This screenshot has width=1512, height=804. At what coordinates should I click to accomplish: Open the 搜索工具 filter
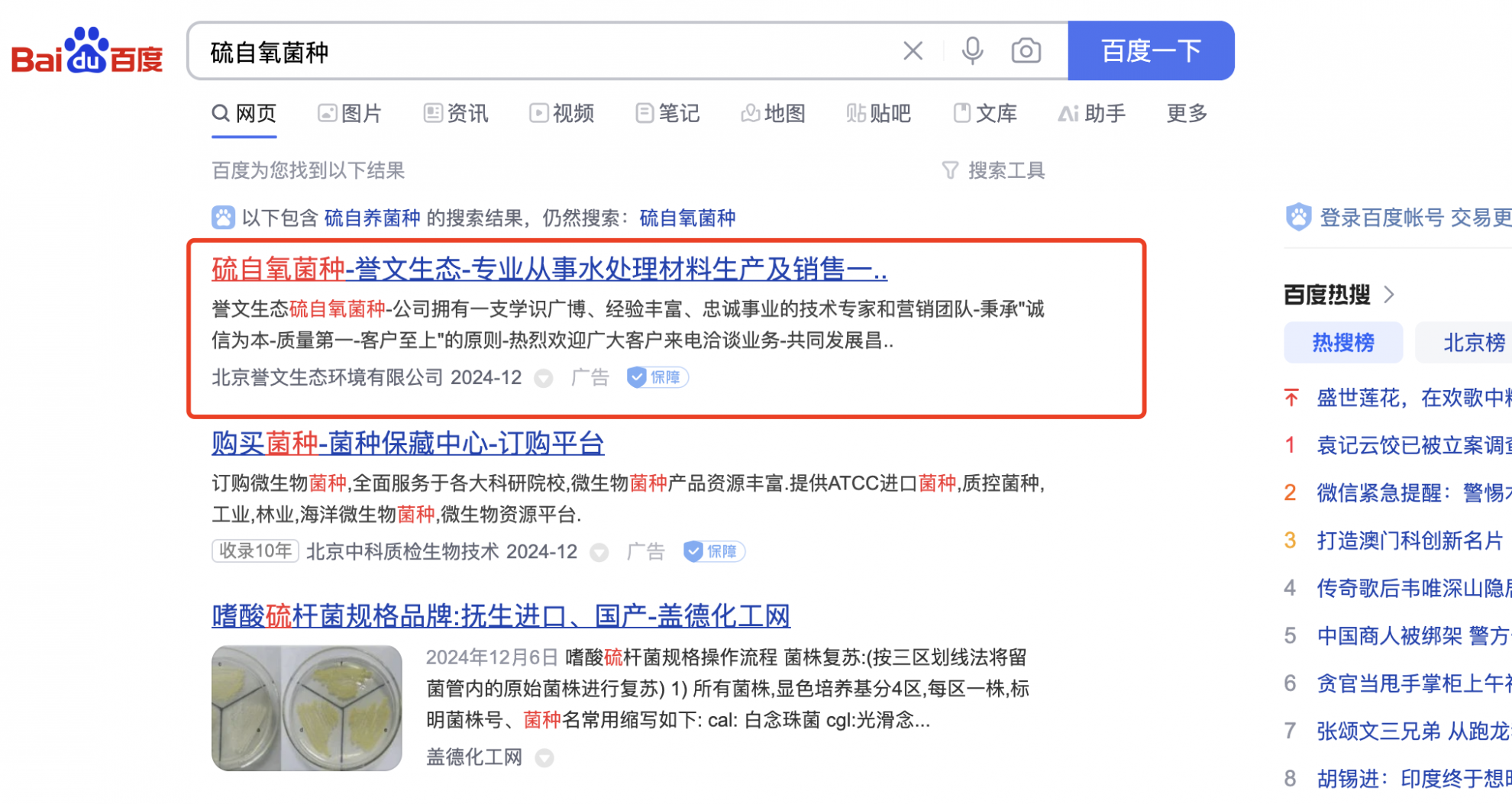point(993,170)
